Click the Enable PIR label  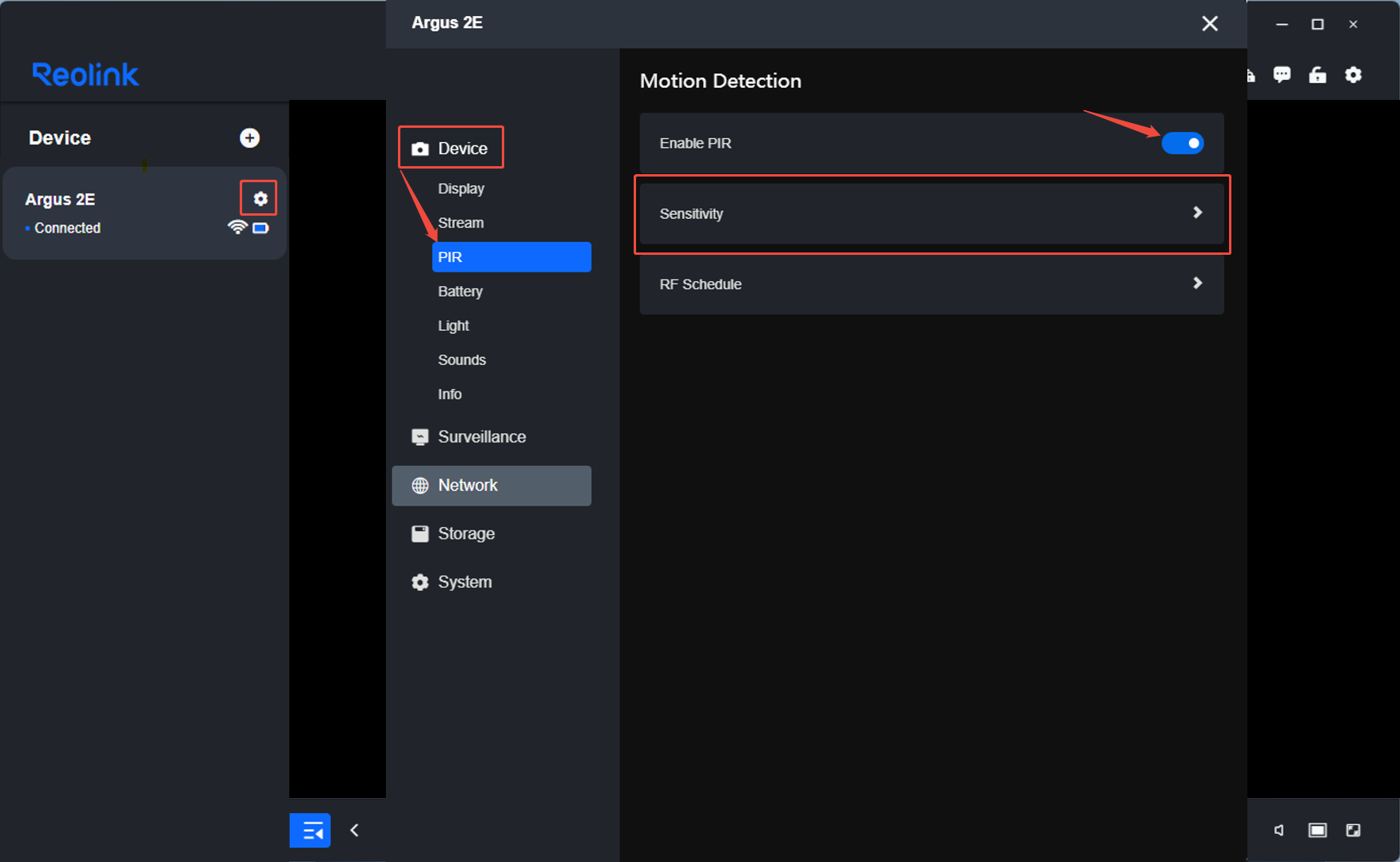(695, 143)
